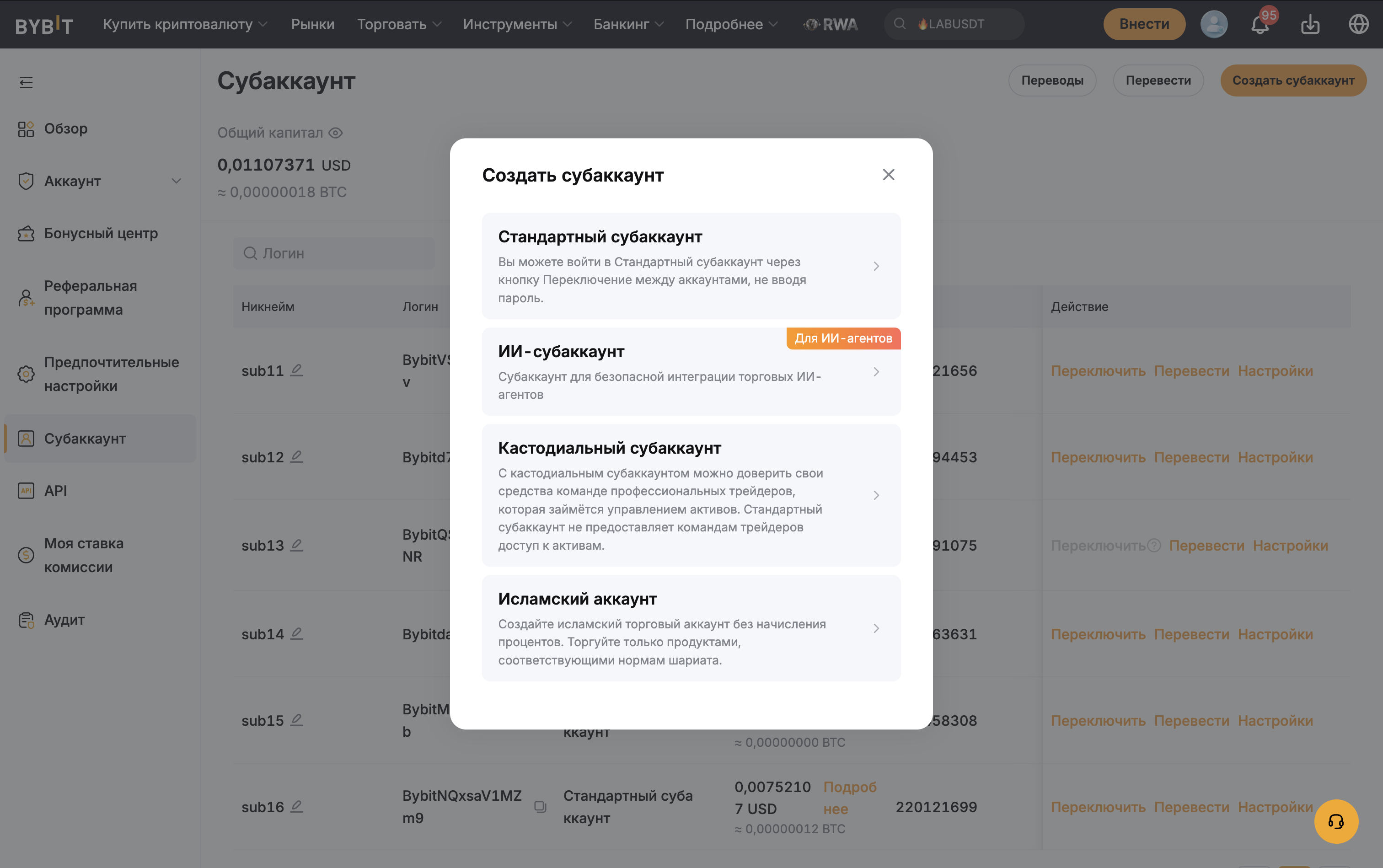Click the Логин search field
Screen dimensions: 1383x868
333,253
